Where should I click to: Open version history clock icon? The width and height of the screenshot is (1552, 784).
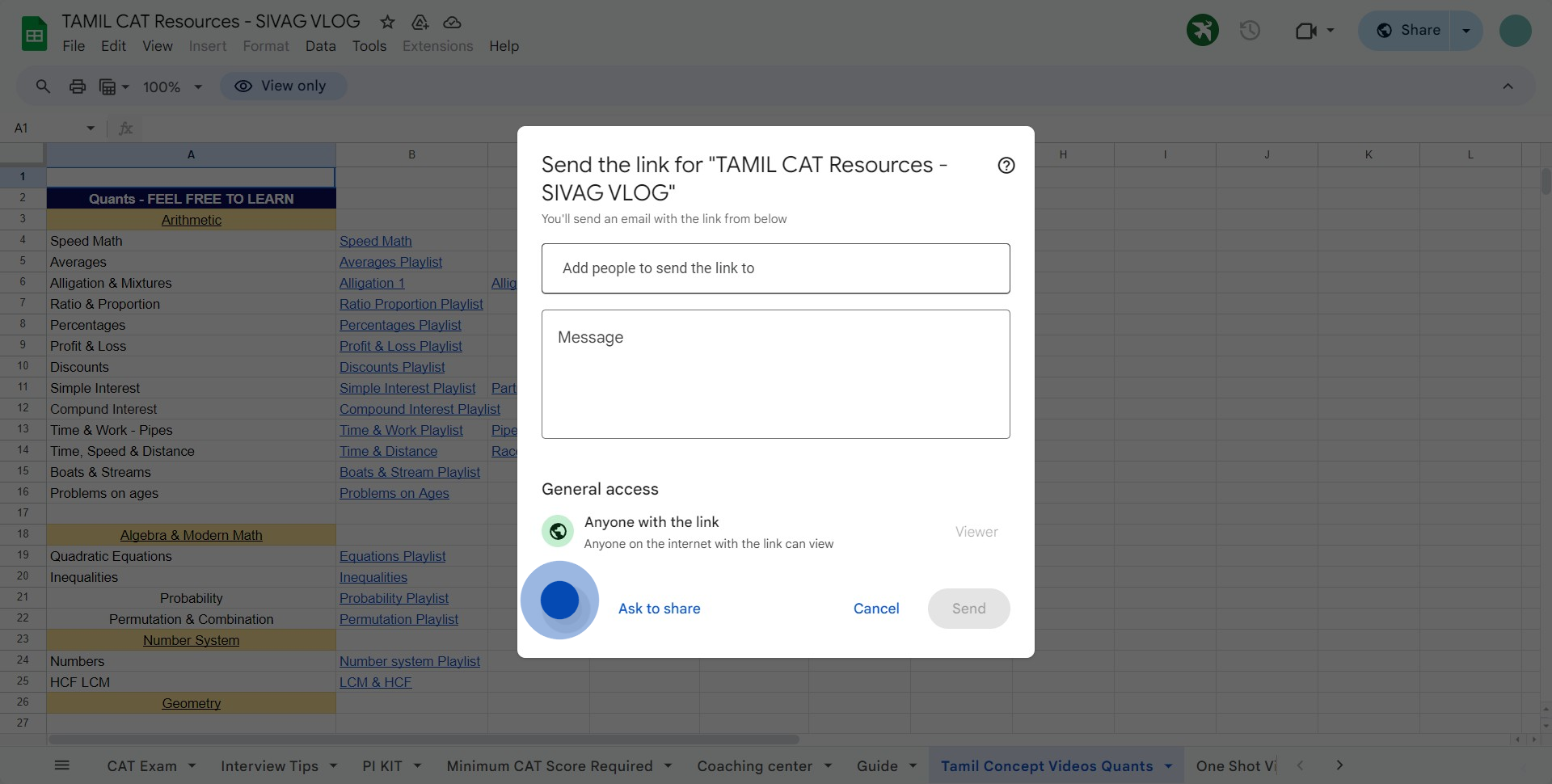1250,31
